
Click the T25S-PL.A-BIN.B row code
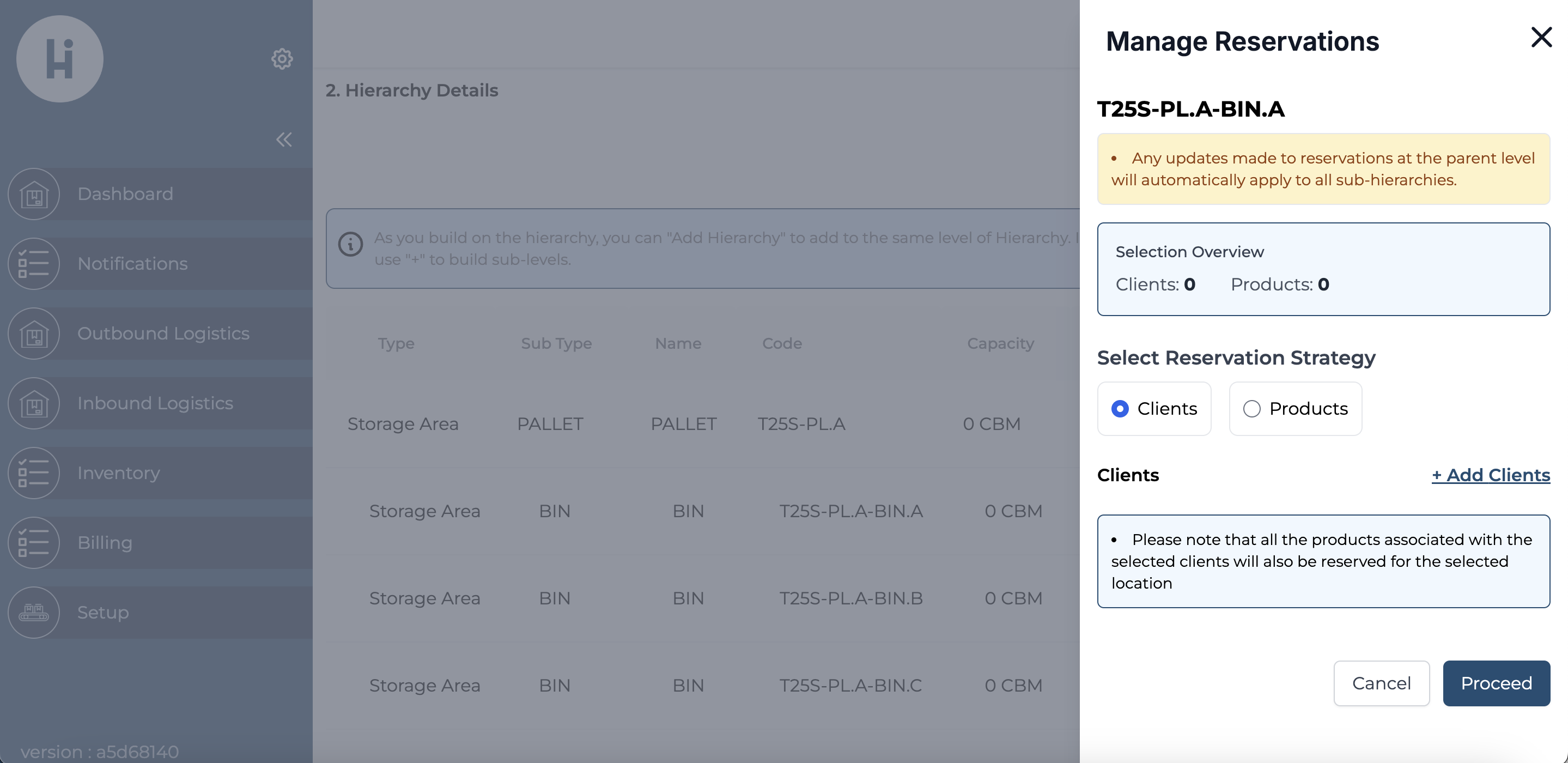click(851, 598)
